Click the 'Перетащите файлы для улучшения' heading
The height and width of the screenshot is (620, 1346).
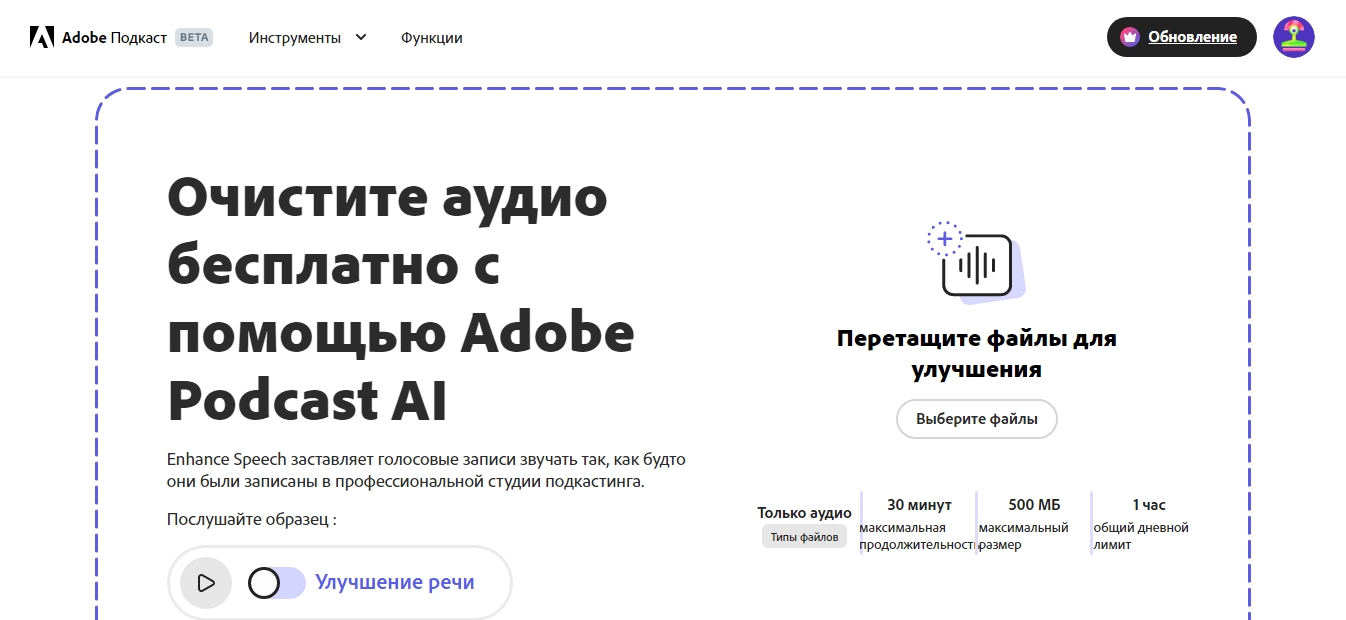(x=976, y=354)
